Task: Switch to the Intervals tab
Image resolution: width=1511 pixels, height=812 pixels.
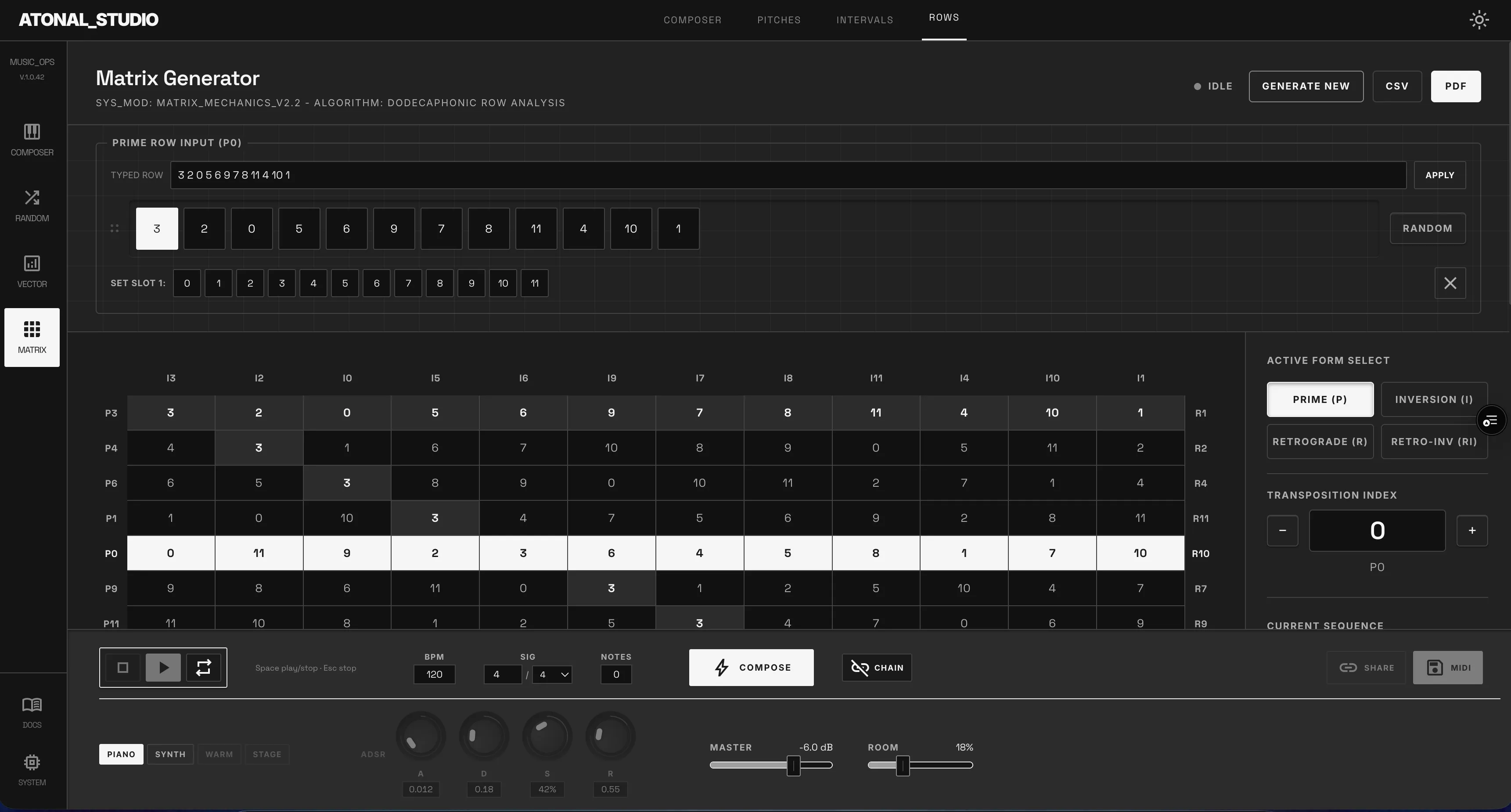Action: click(865, 20)
